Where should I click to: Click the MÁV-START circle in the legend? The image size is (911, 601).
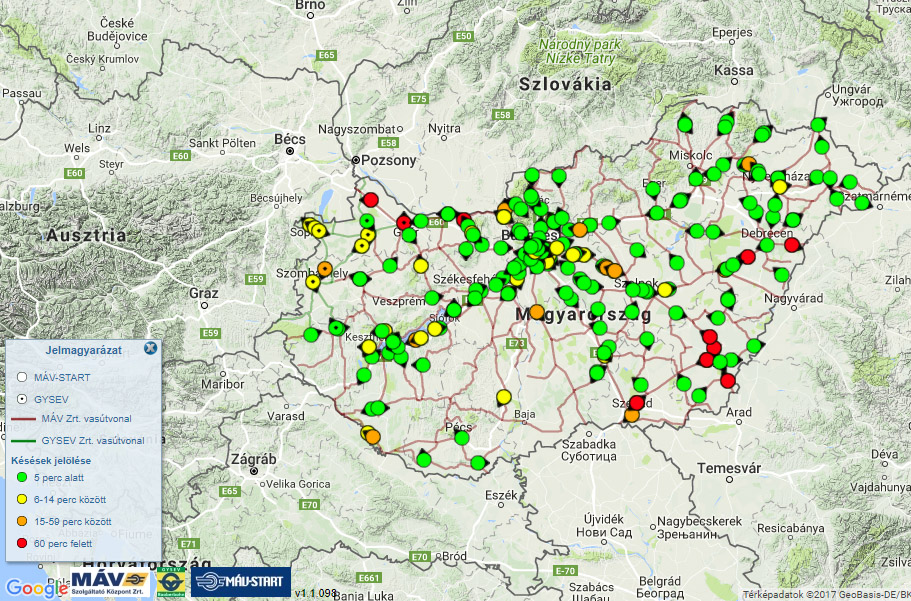pyautogui.click(x=21, y=377)
